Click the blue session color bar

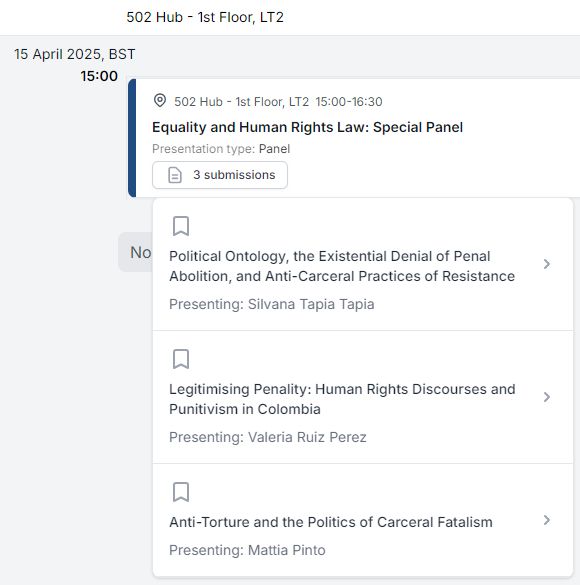pos(132,138)
